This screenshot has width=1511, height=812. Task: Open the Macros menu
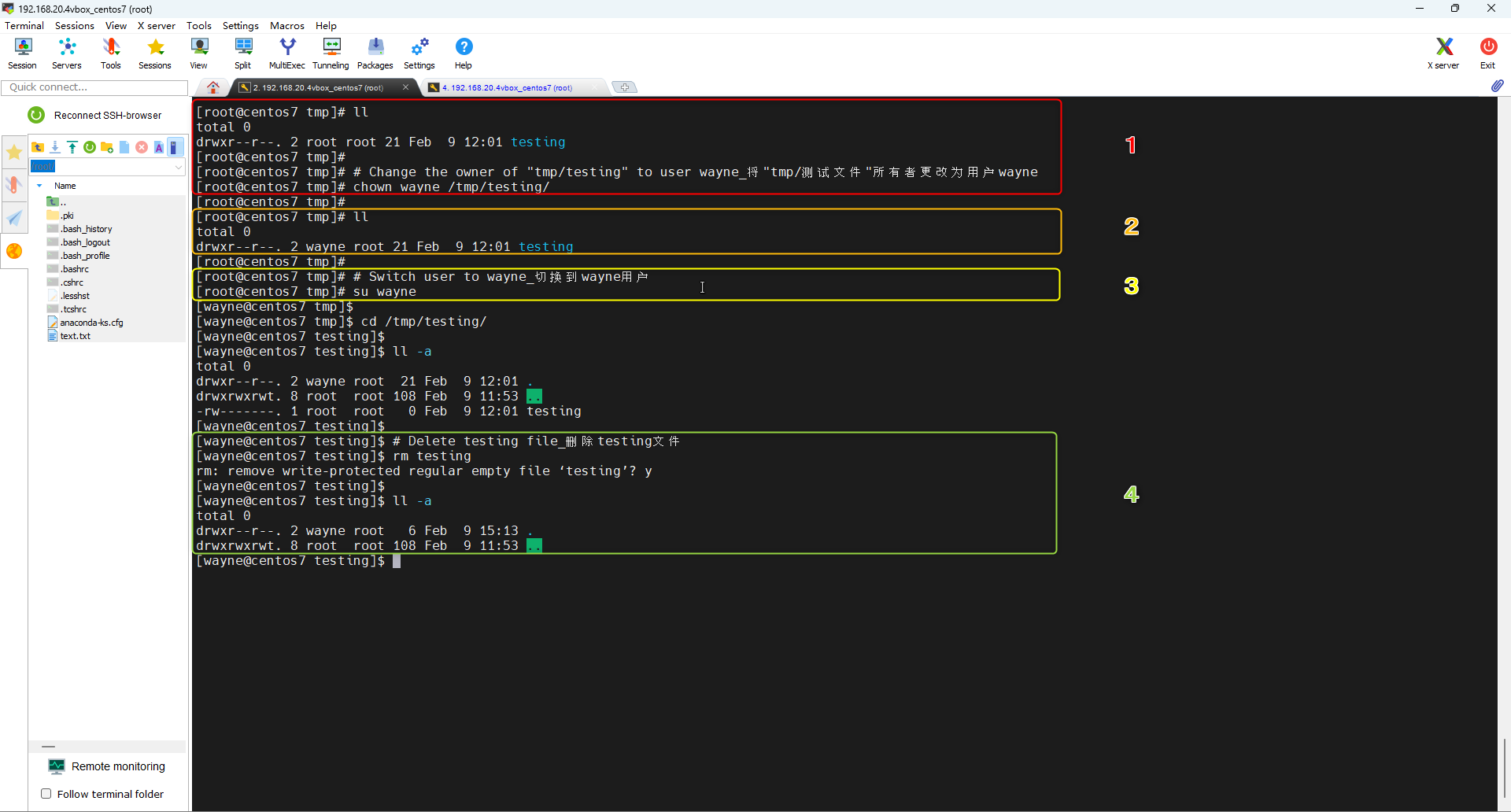[x=287, y=26]
